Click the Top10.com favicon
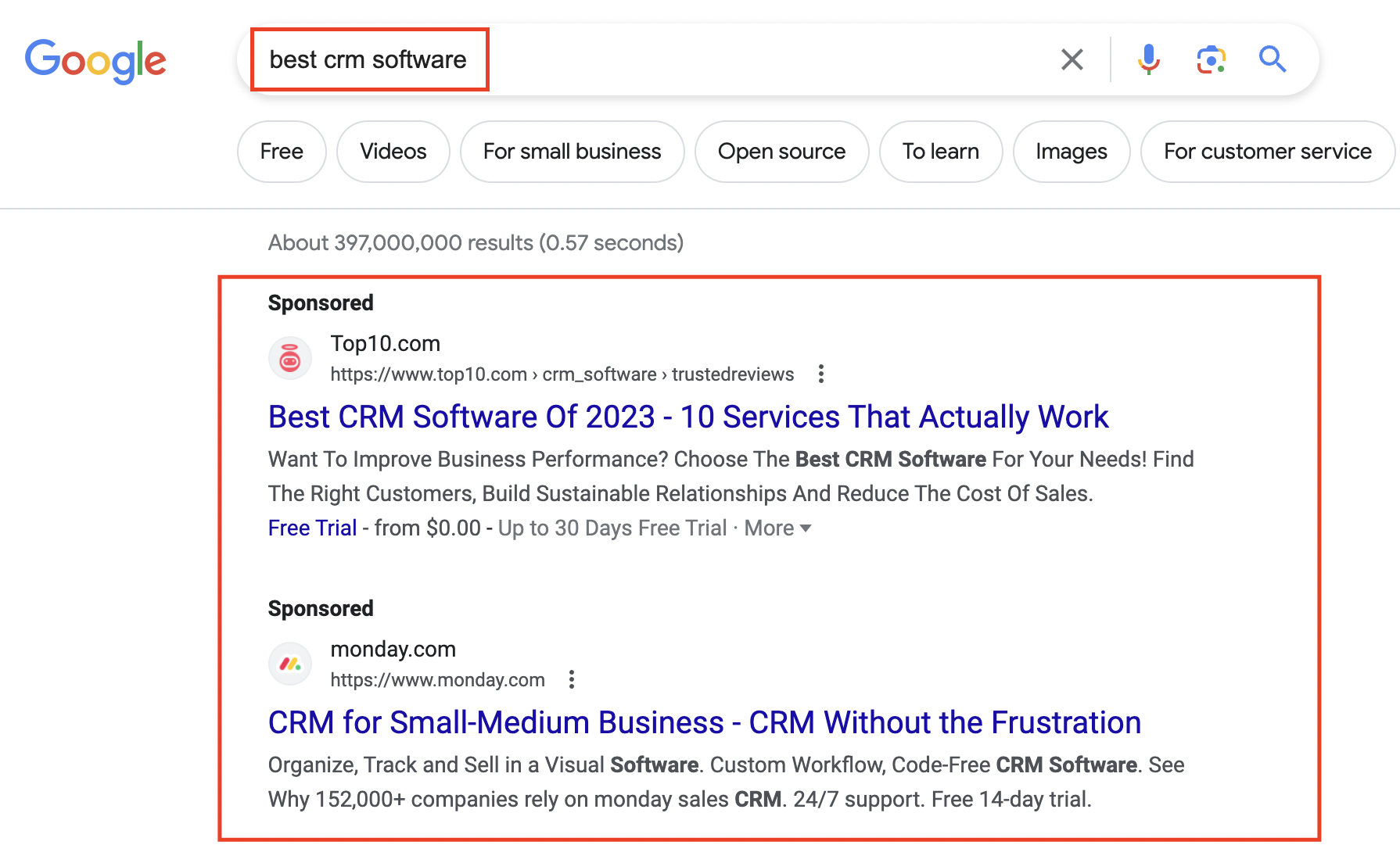Image resolution: width=1400 pixels, height=863 pixels. pos(290,359)
